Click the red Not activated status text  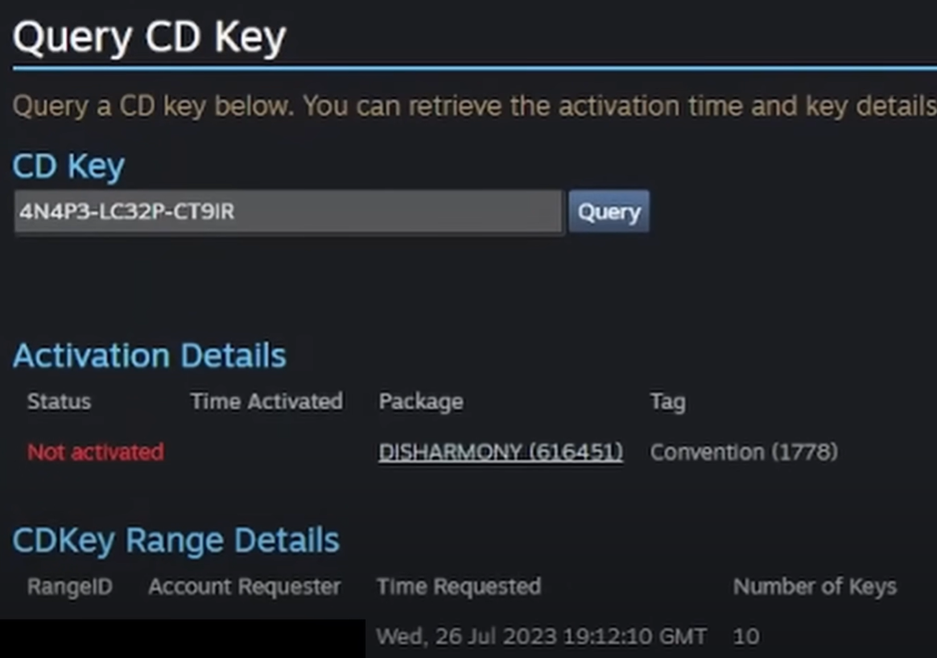pos(95,452)
